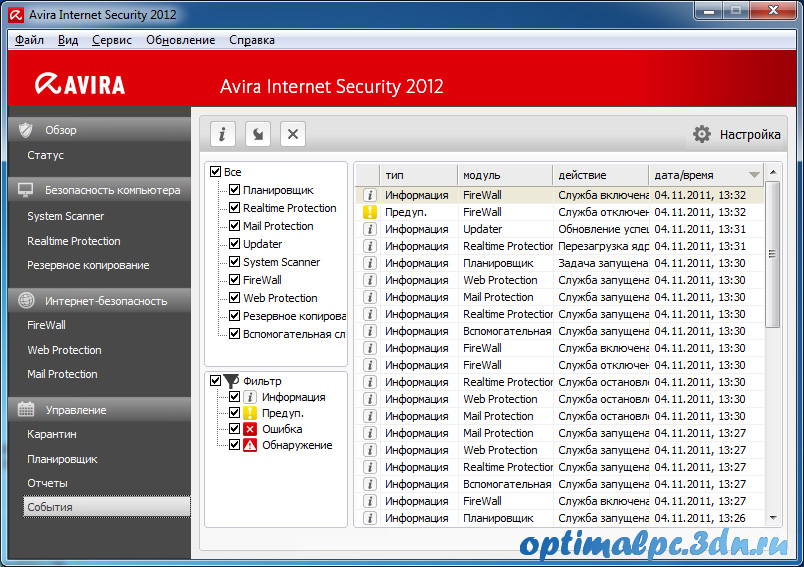The width and height of the screenshot is (804, 567).
Task: Click the yellow warning icon in the Предуп. event row
Action: [370, 212]
